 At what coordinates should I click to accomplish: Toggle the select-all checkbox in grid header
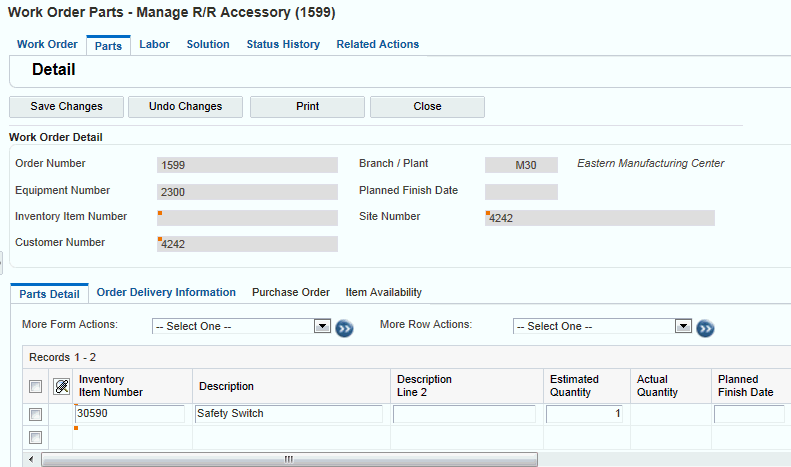point(36,387)
